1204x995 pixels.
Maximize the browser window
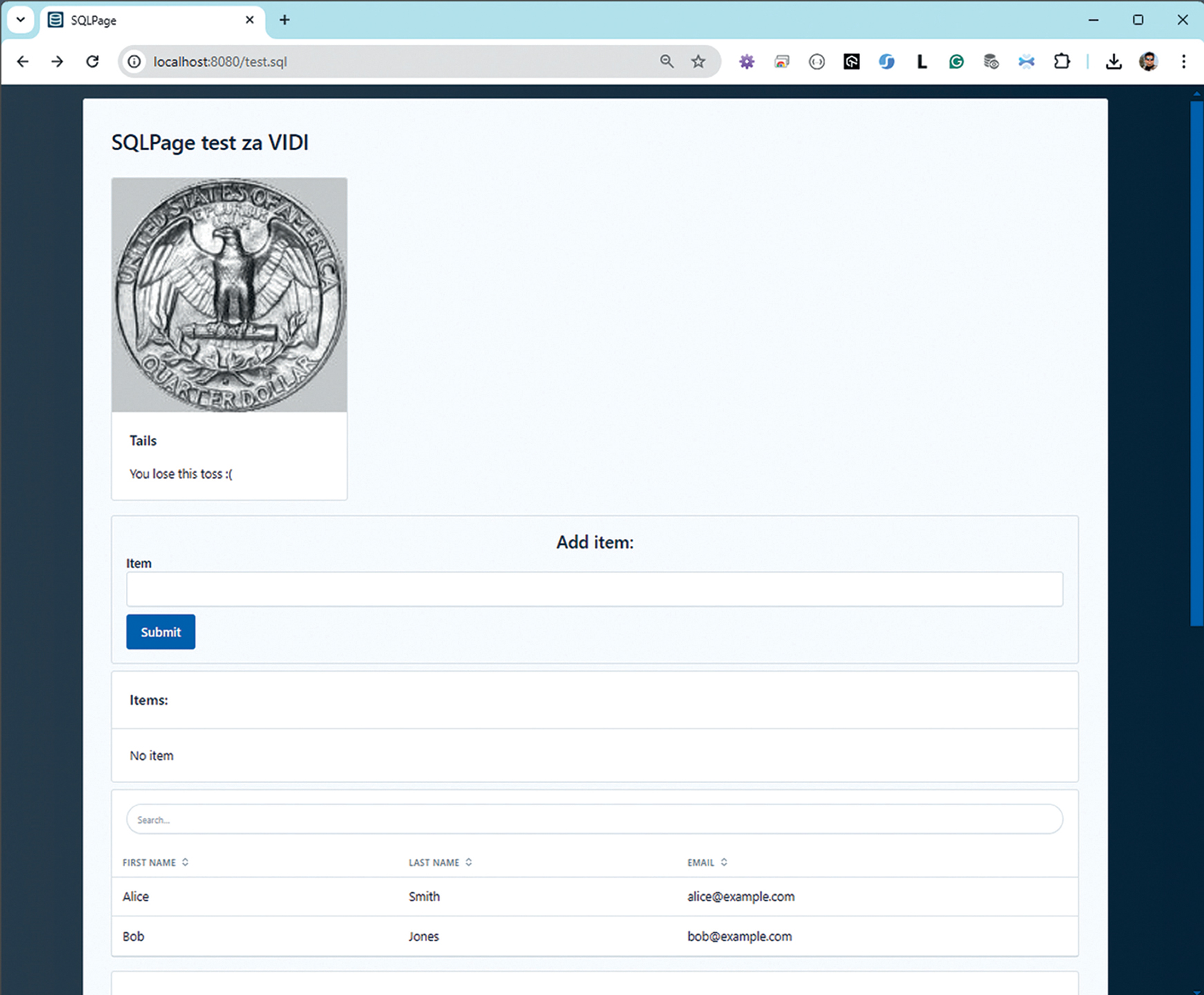click(x=1138, y=20)
